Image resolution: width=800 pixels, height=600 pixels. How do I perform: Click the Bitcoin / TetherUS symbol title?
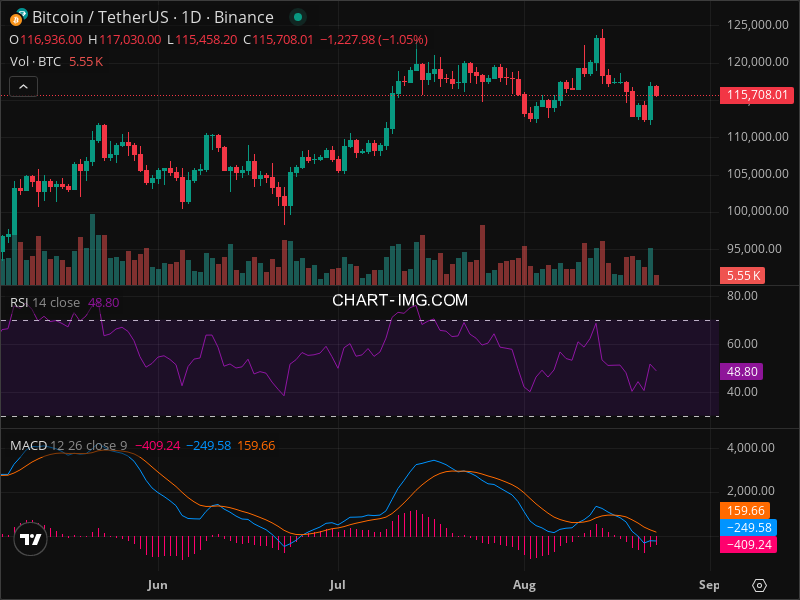click(152, 17)
